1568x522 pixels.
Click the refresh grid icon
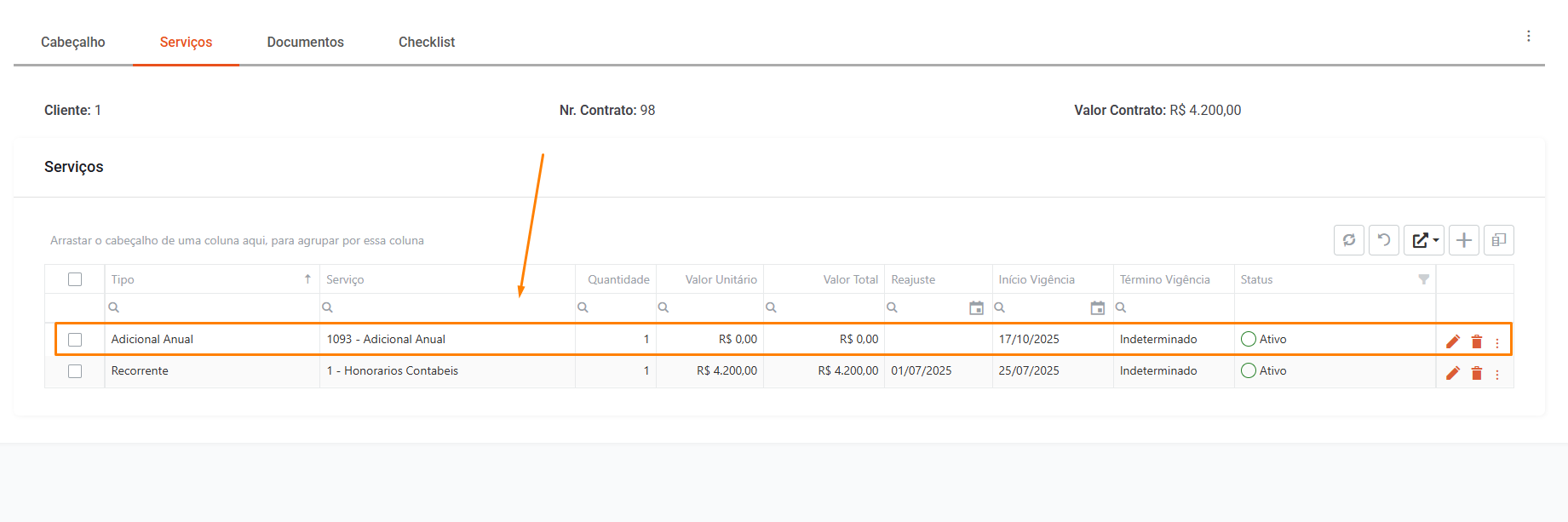tap(1348, 240)
